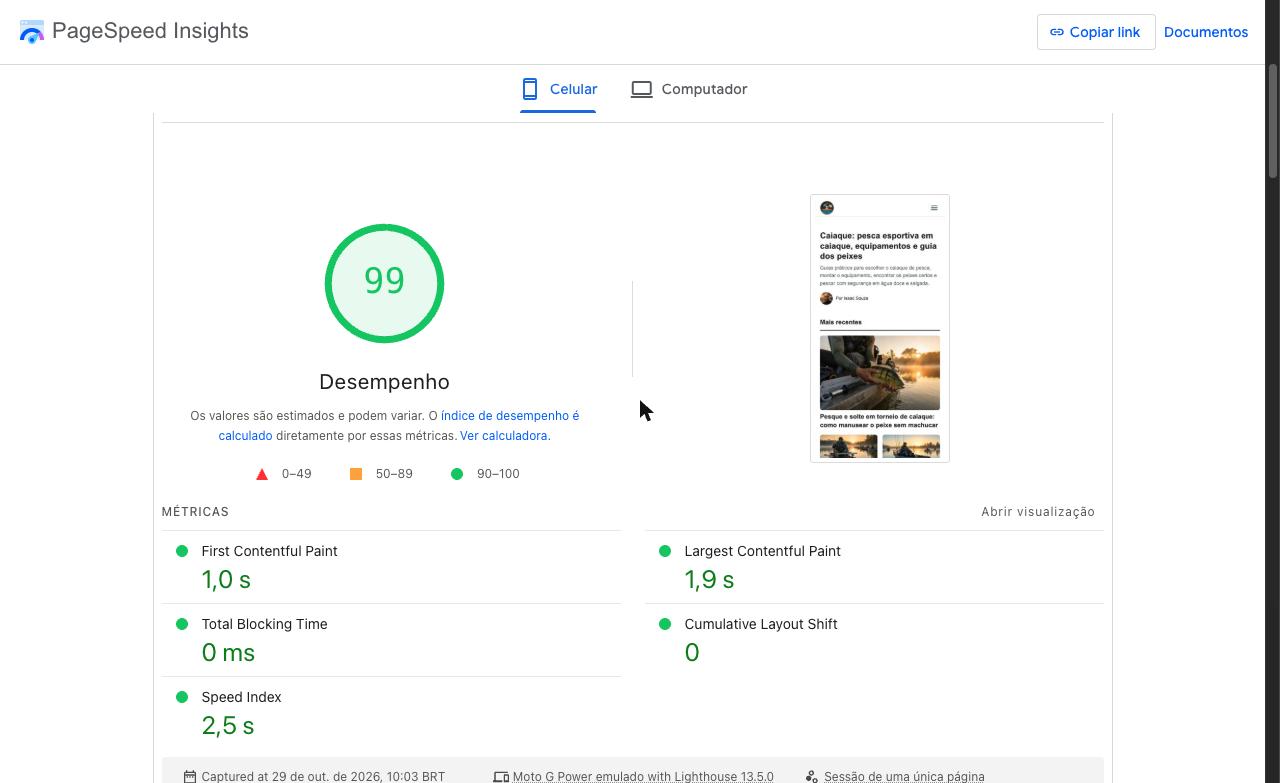
Task: Click Sessão de uma única página text
Action: click(x=904, y=776)
